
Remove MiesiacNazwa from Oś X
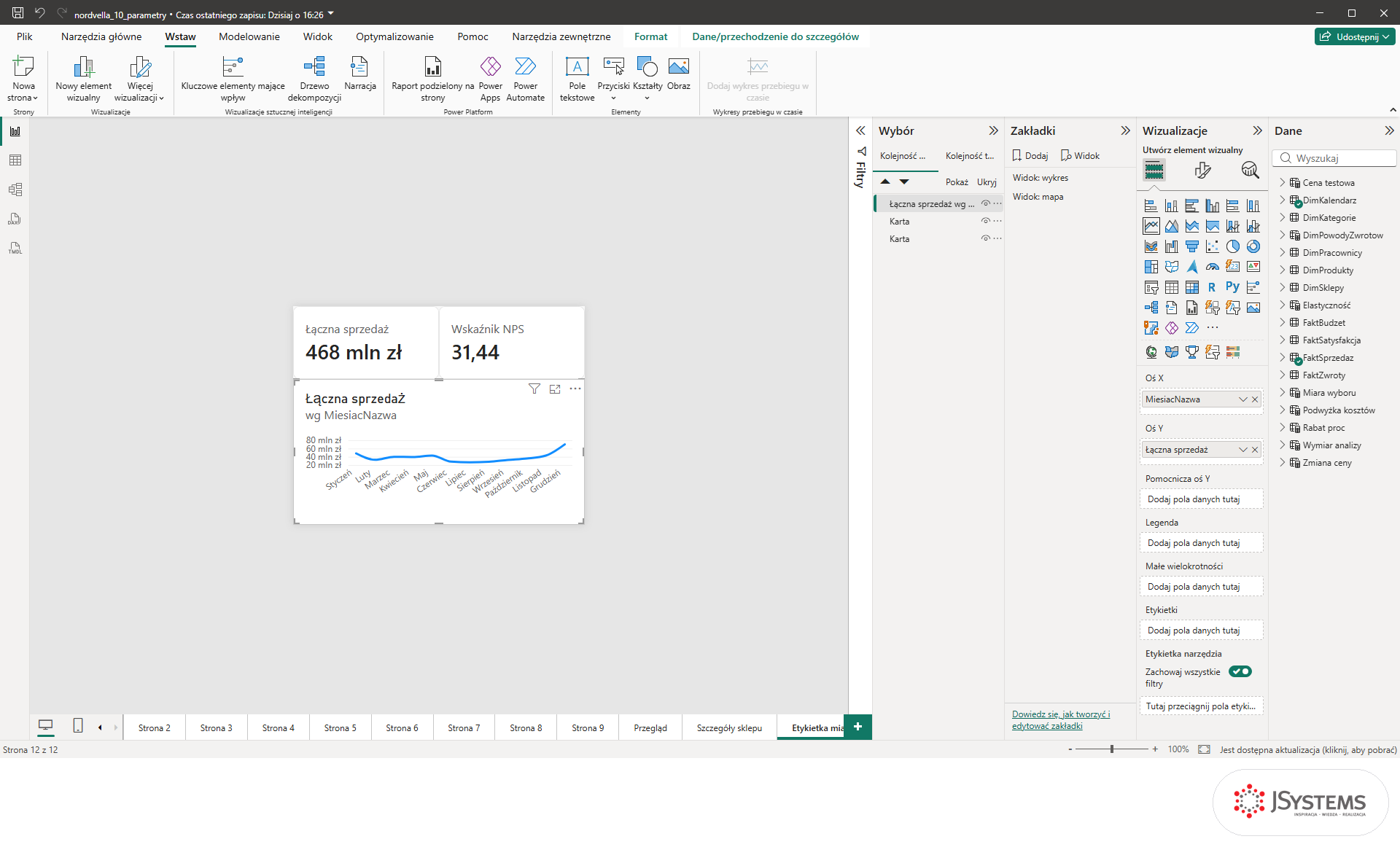(1255, 399)
